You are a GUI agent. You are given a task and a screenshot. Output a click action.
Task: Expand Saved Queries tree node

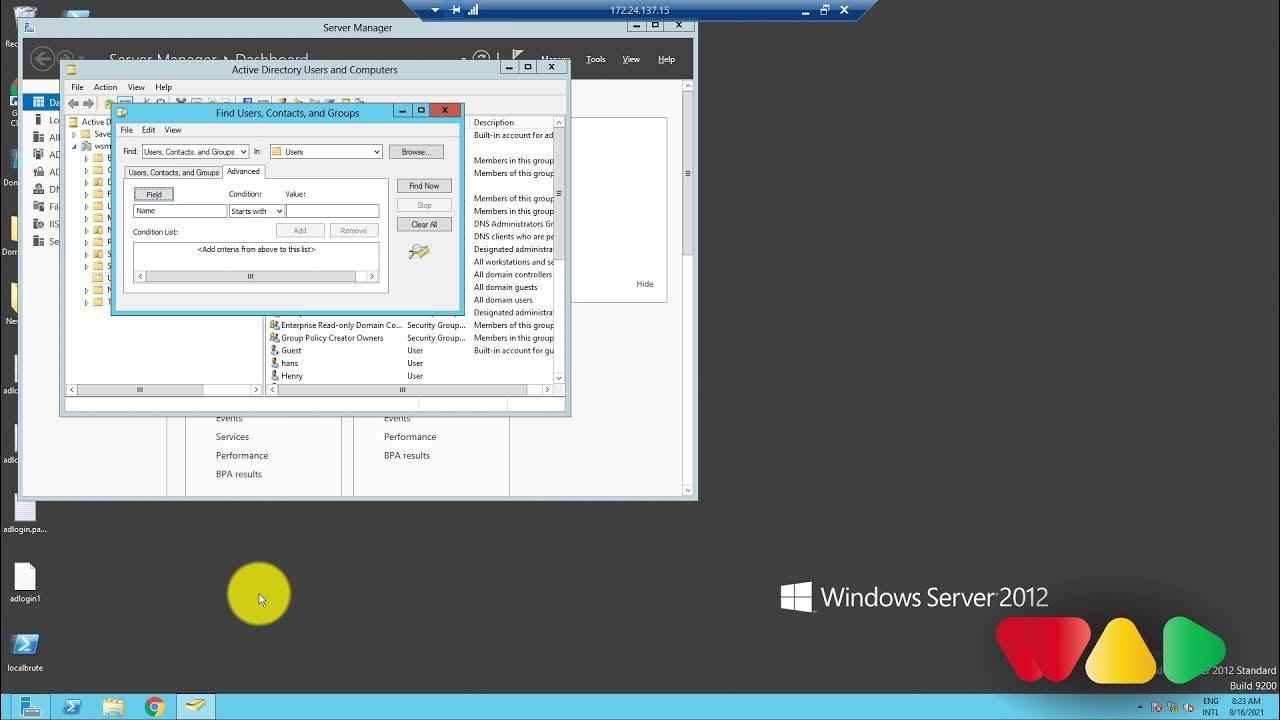point(74,134)
